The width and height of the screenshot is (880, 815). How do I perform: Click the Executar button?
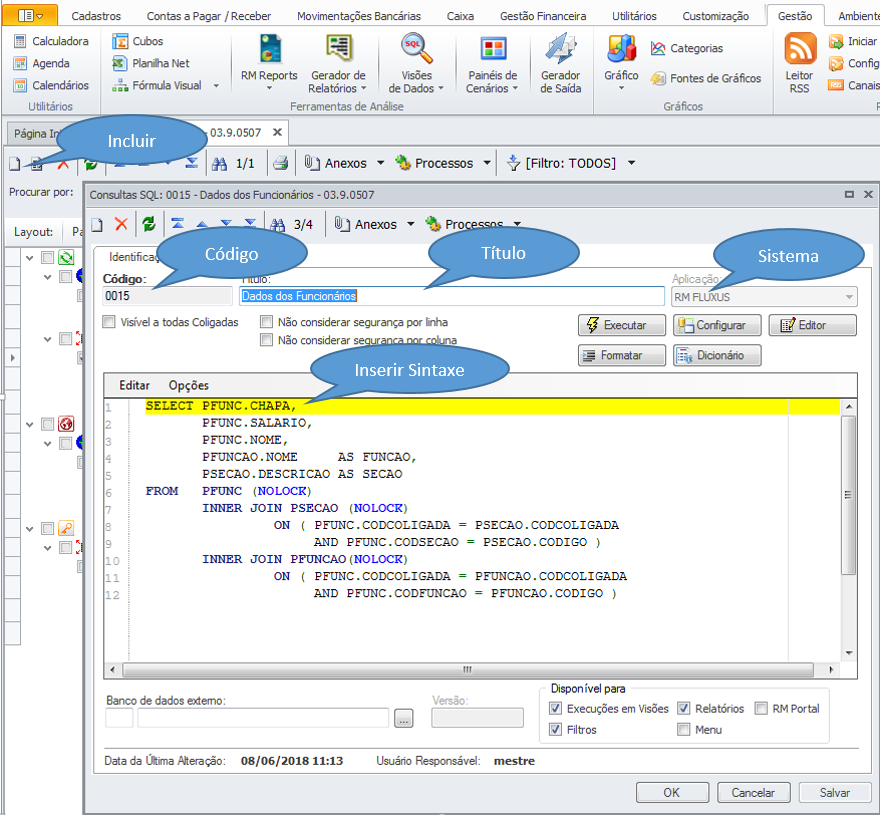(x=622, y=325)
